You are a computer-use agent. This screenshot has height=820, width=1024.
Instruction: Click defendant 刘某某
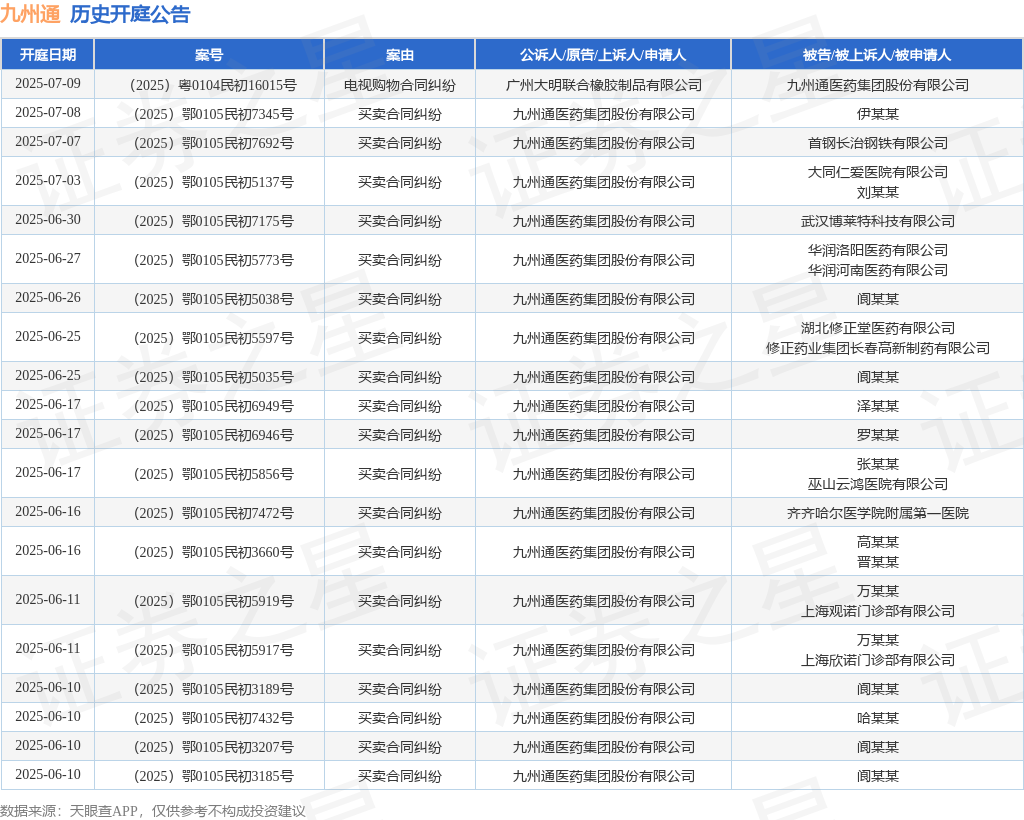pyautogui.click(x=878, y=193)
